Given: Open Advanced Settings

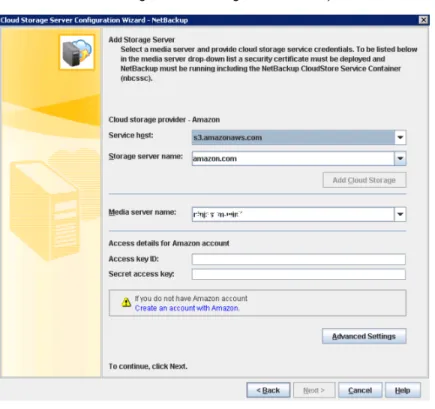Looking at the screenshot, I should pyautogui.click(x=364, y=336).
